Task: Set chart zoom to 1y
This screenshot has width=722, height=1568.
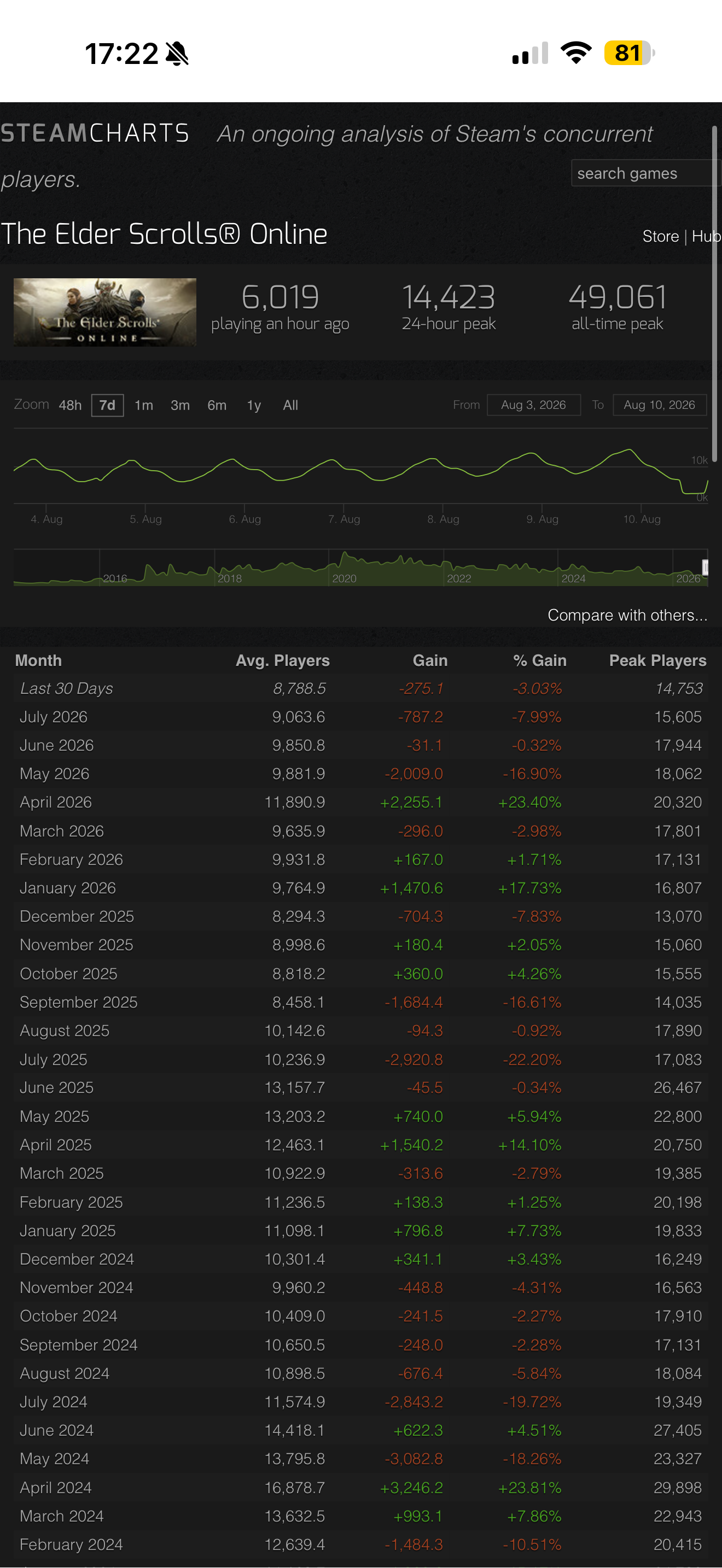Action: pyautogui.click(x=254, y=405)
